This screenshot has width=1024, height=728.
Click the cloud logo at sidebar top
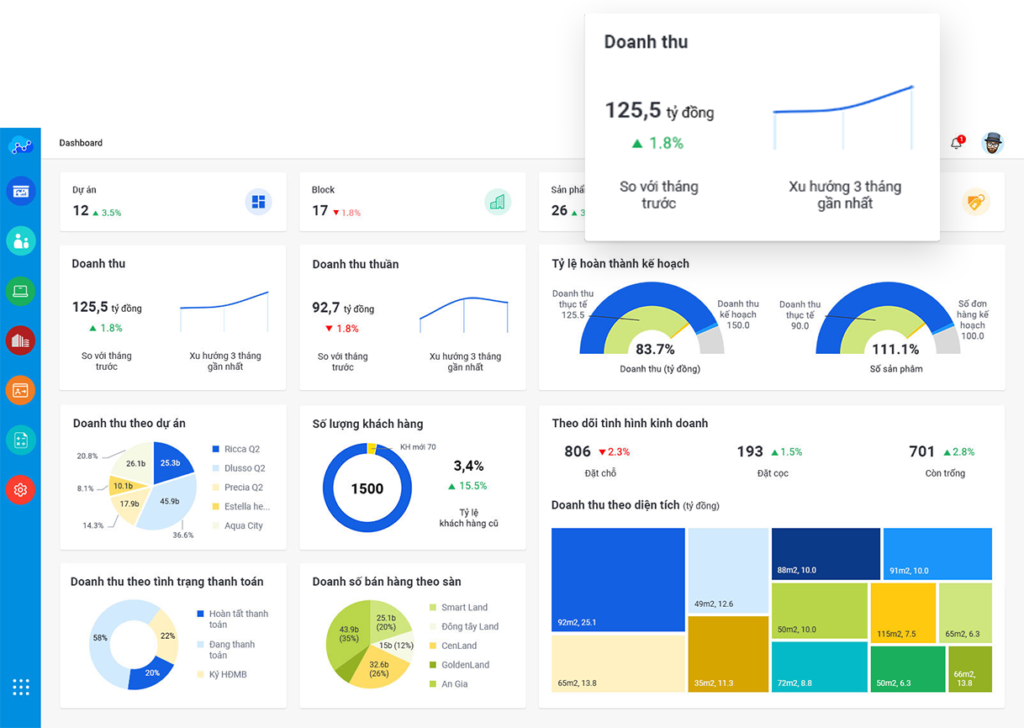pos(20,146)
